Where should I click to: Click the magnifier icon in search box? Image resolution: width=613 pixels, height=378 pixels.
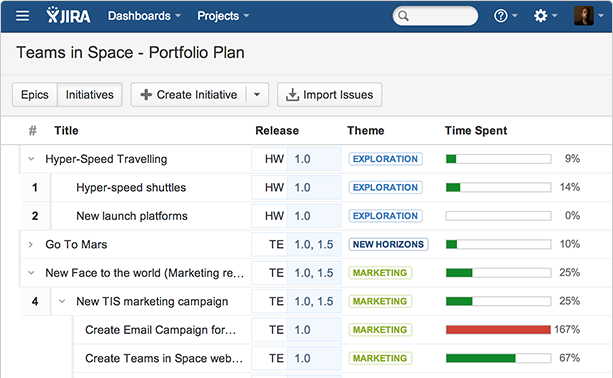(x=403, y=16)
